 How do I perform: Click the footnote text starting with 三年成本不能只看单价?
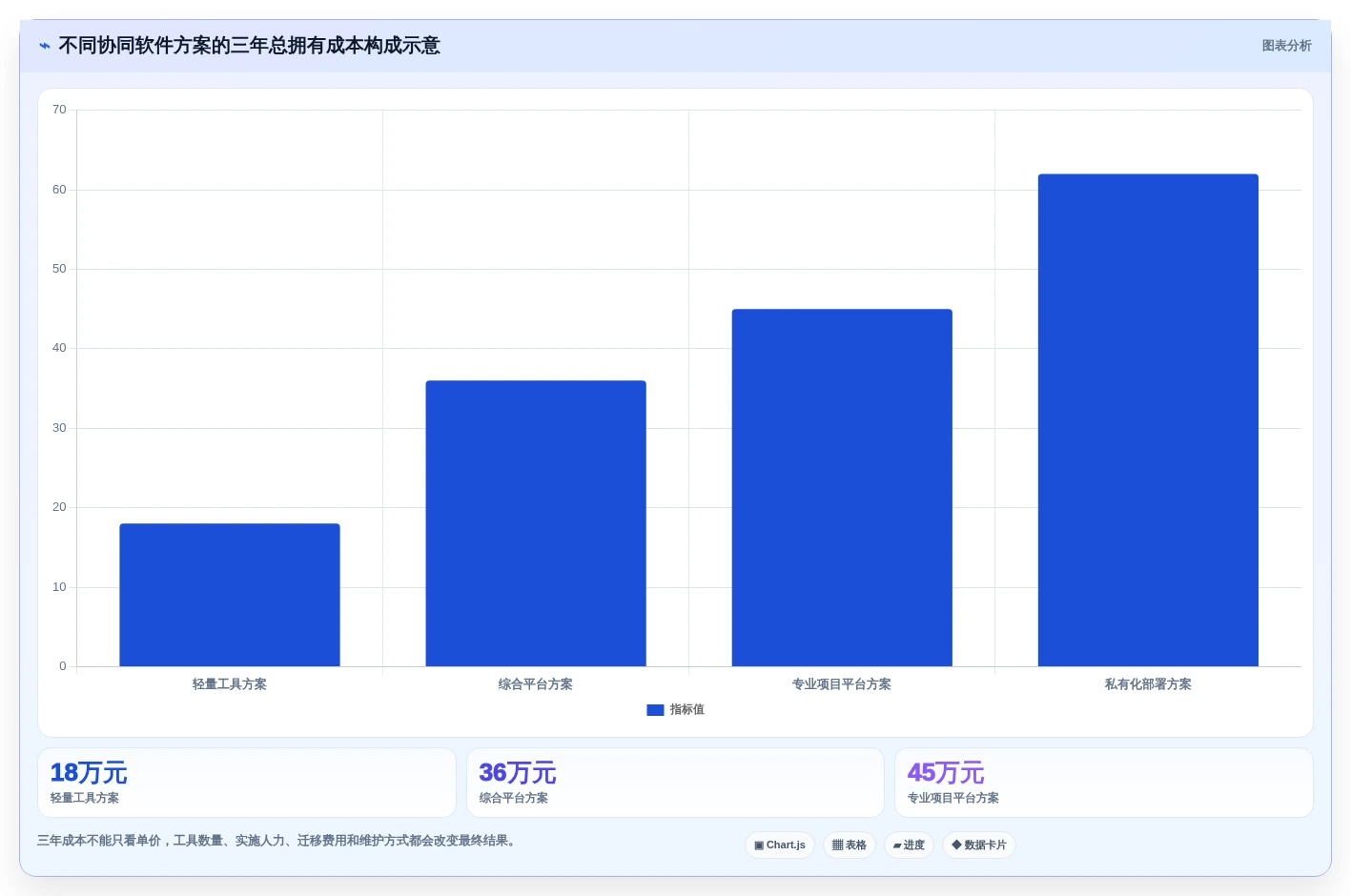tap(276, 841)
